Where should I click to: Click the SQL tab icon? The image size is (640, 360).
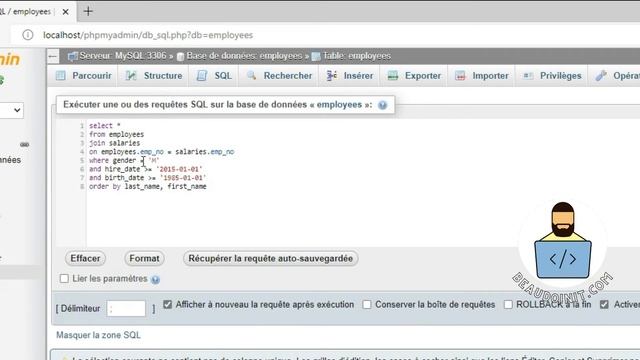click(x=202, y=76)
